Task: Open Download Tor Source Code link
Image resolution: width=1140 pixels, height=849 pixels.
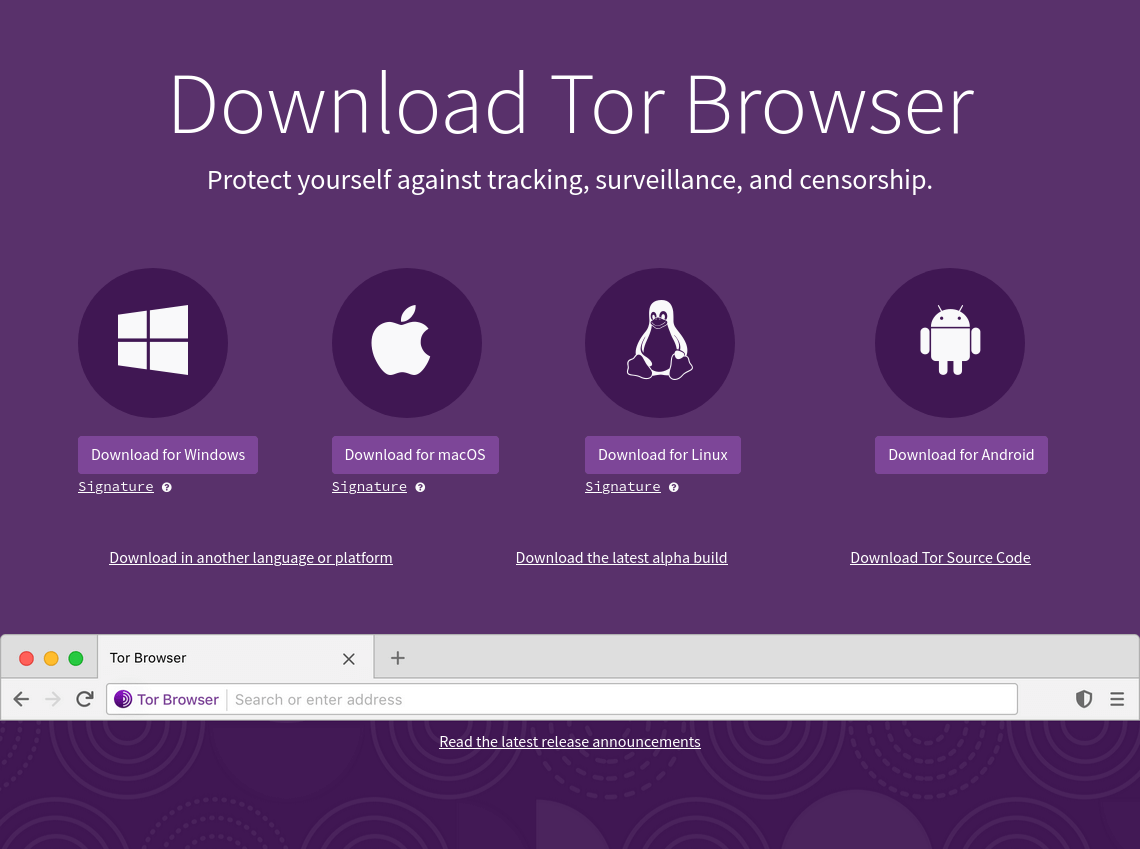Action: pyautogui.click(x=941, y=558)
